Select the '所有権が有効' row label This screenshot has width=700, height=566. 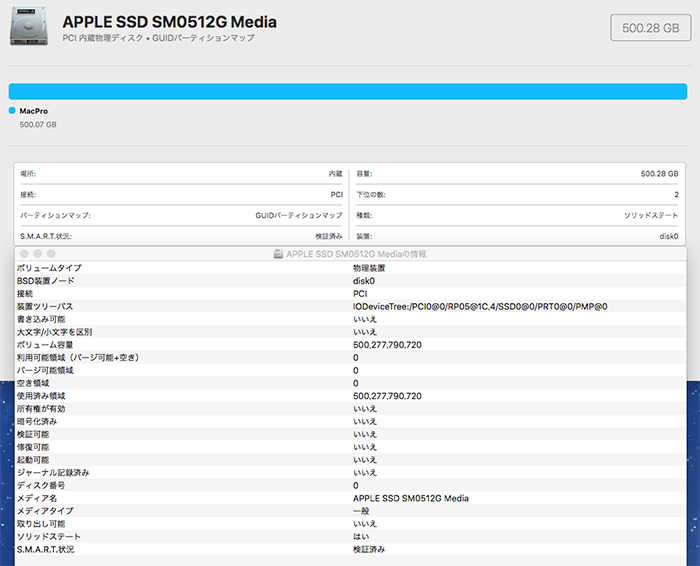pos(41,408)
